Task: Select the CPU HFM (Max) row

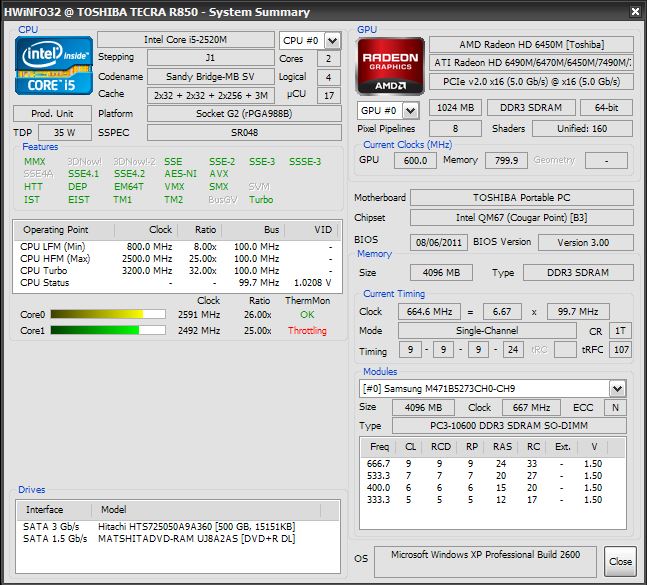Action: coord(177,259)
